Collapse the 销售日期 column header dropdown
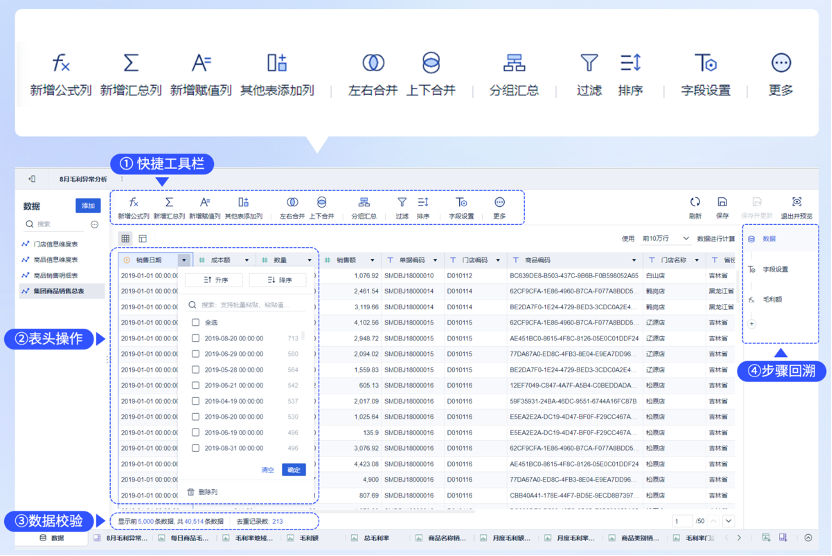The width and height of the screenshot is (832, 556). 184,260
